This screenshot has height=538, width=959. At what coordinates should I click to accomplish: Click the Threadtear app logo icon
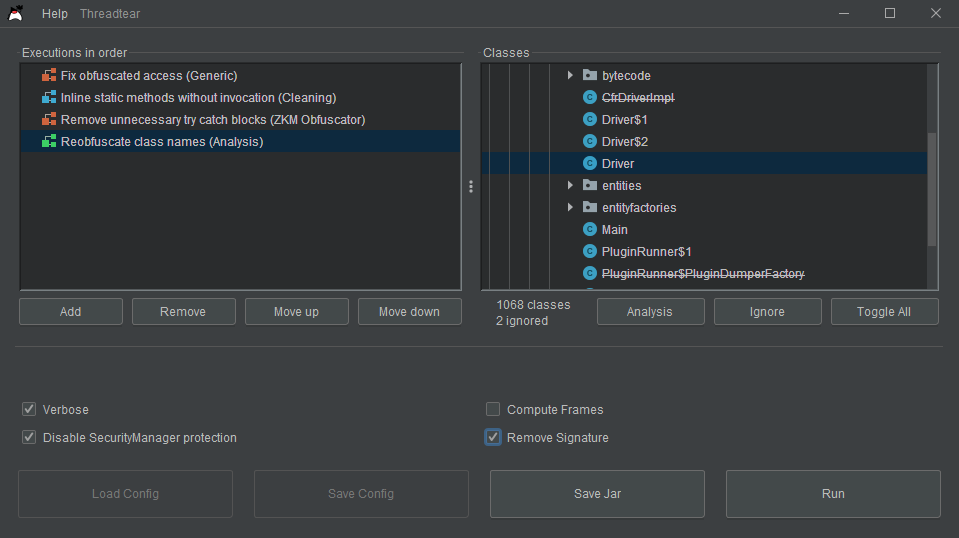[x=15, y=13]
